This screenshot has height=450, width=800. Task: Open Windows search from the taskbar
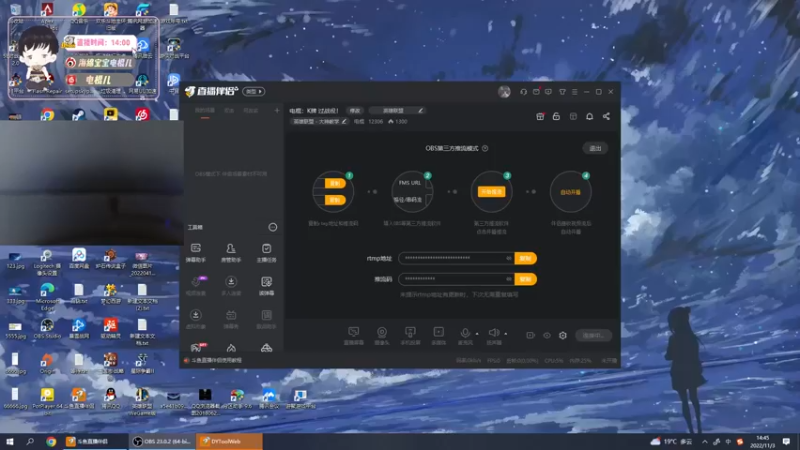(30, 442)
